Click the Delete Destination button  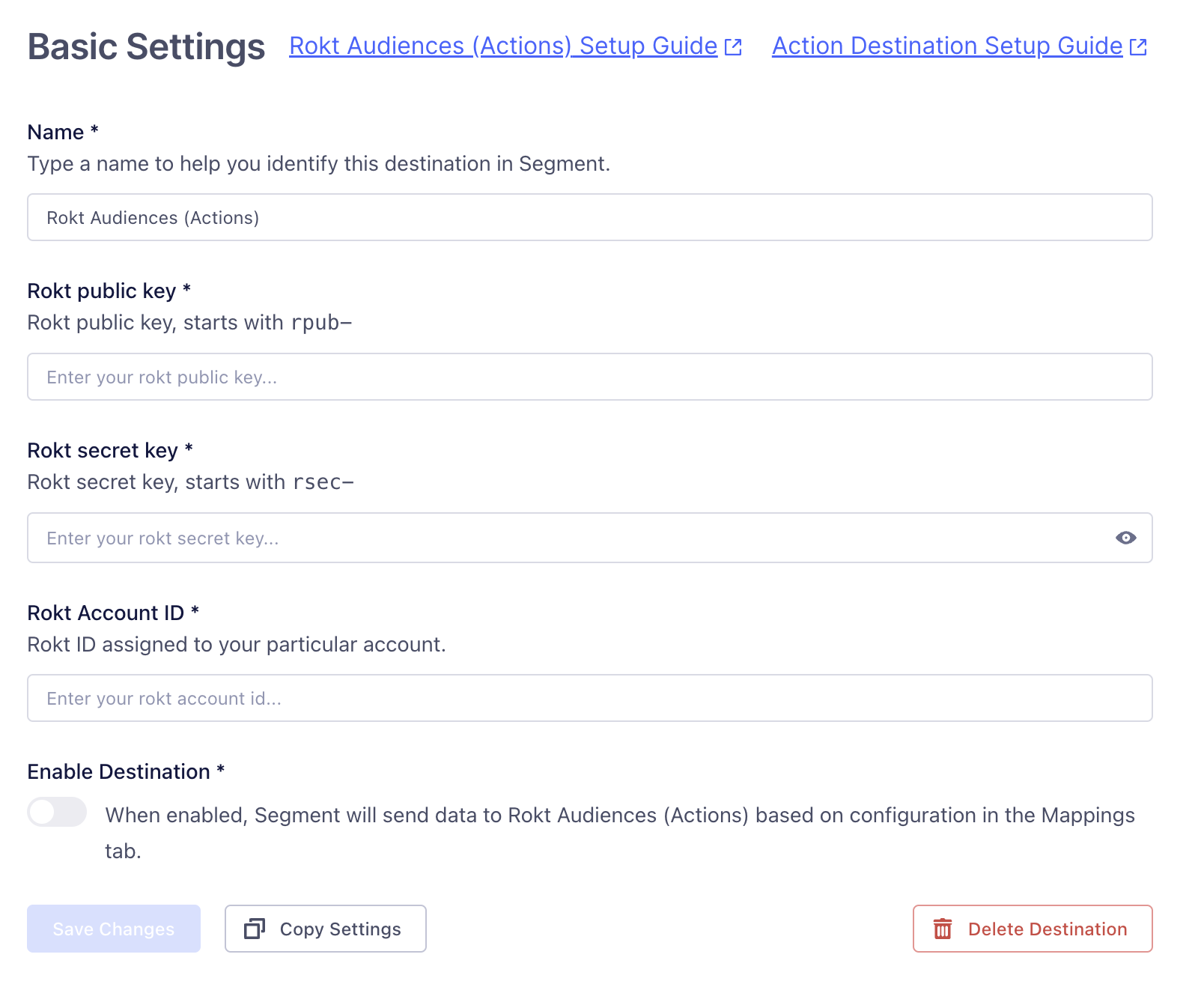click(1033, 929)
